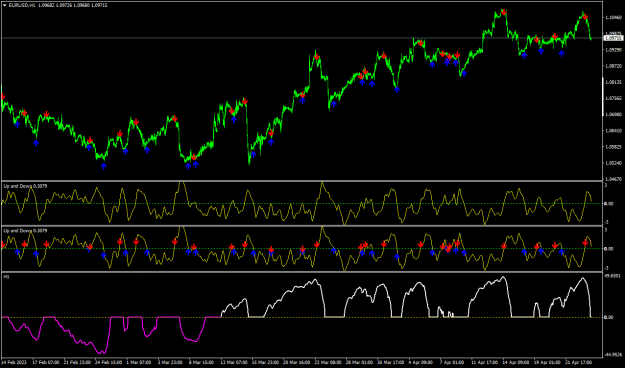Image resolution: width=625 pixels, height=368 pixels.
Task: Click the 21 Feb 23:00 time label
Action: point(77,362)
